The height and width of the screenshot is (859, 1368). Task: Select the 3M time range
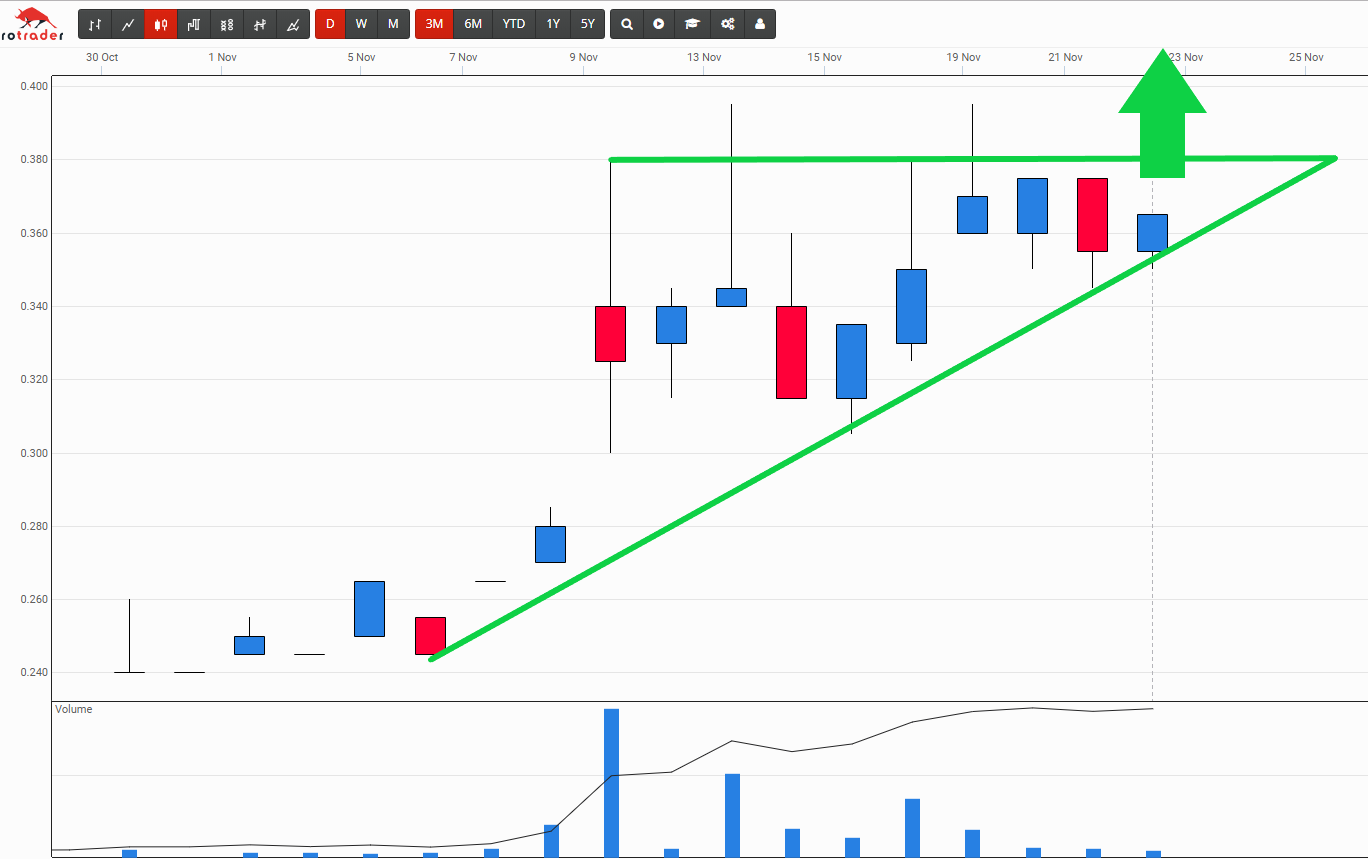pyautogui.click(x=434, y=24)
